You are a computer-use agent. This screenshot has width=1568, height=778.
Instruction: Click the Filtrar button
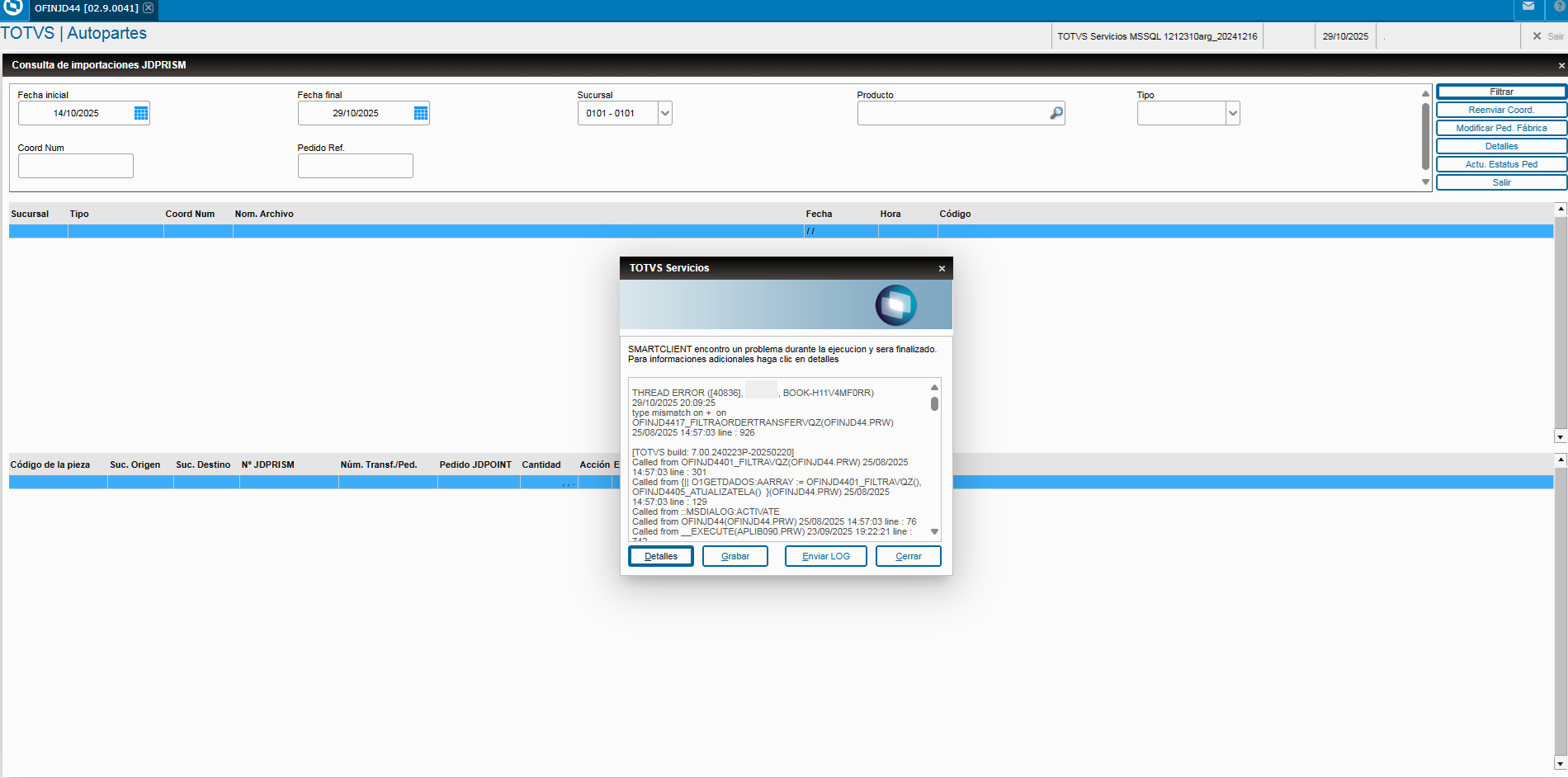[1501, 92]
